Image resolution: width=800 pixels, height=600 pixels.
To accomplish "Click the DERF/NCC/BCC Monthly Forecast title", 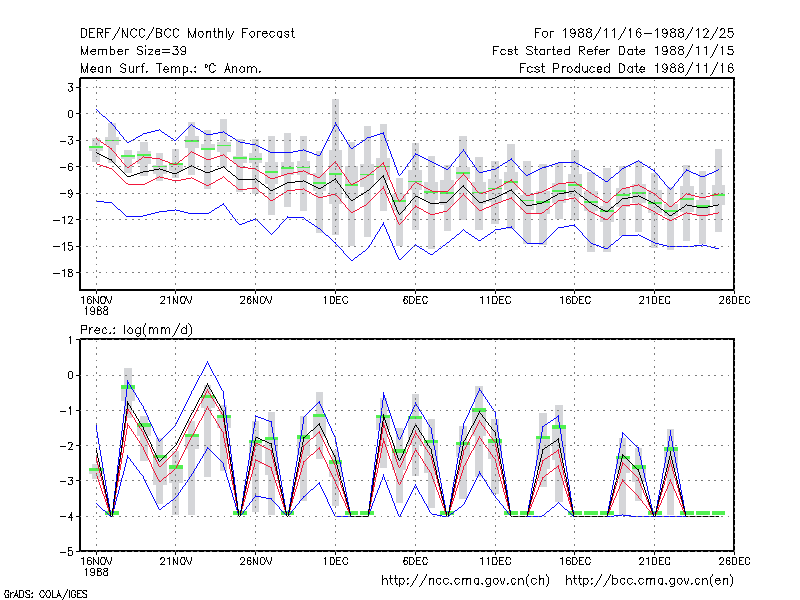I will pyautogui.click(x=187, y=34).
